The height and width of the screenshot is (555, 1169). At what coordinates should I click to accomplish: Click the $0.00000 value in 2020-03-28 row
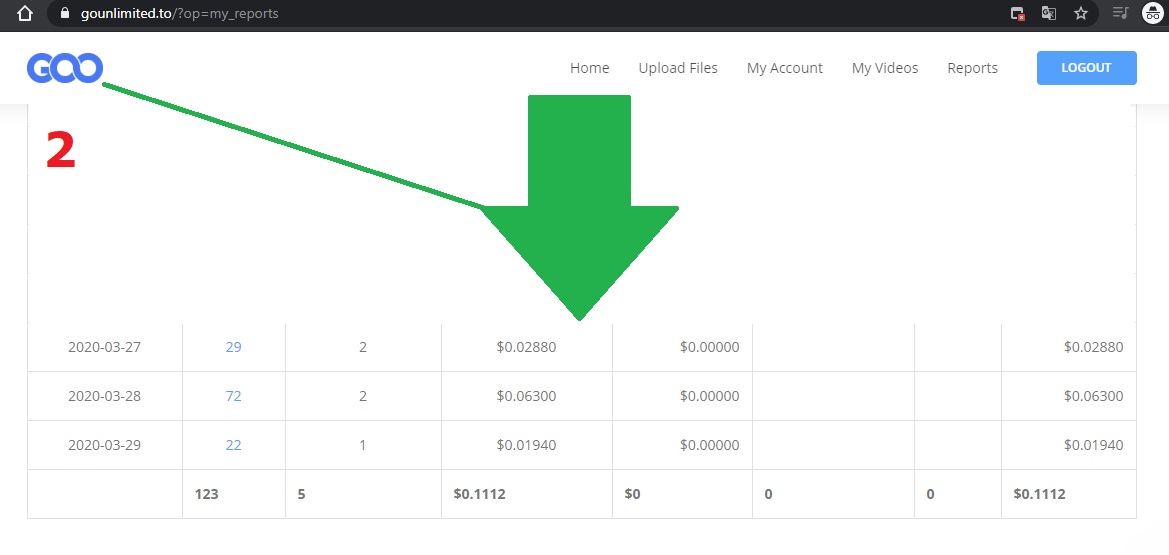coord(709,396)
